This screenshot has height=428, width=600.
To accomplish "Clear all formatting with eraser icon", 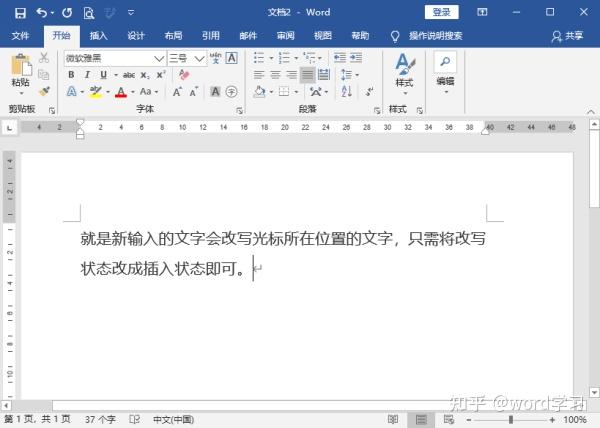I will (x=184, y=75).
